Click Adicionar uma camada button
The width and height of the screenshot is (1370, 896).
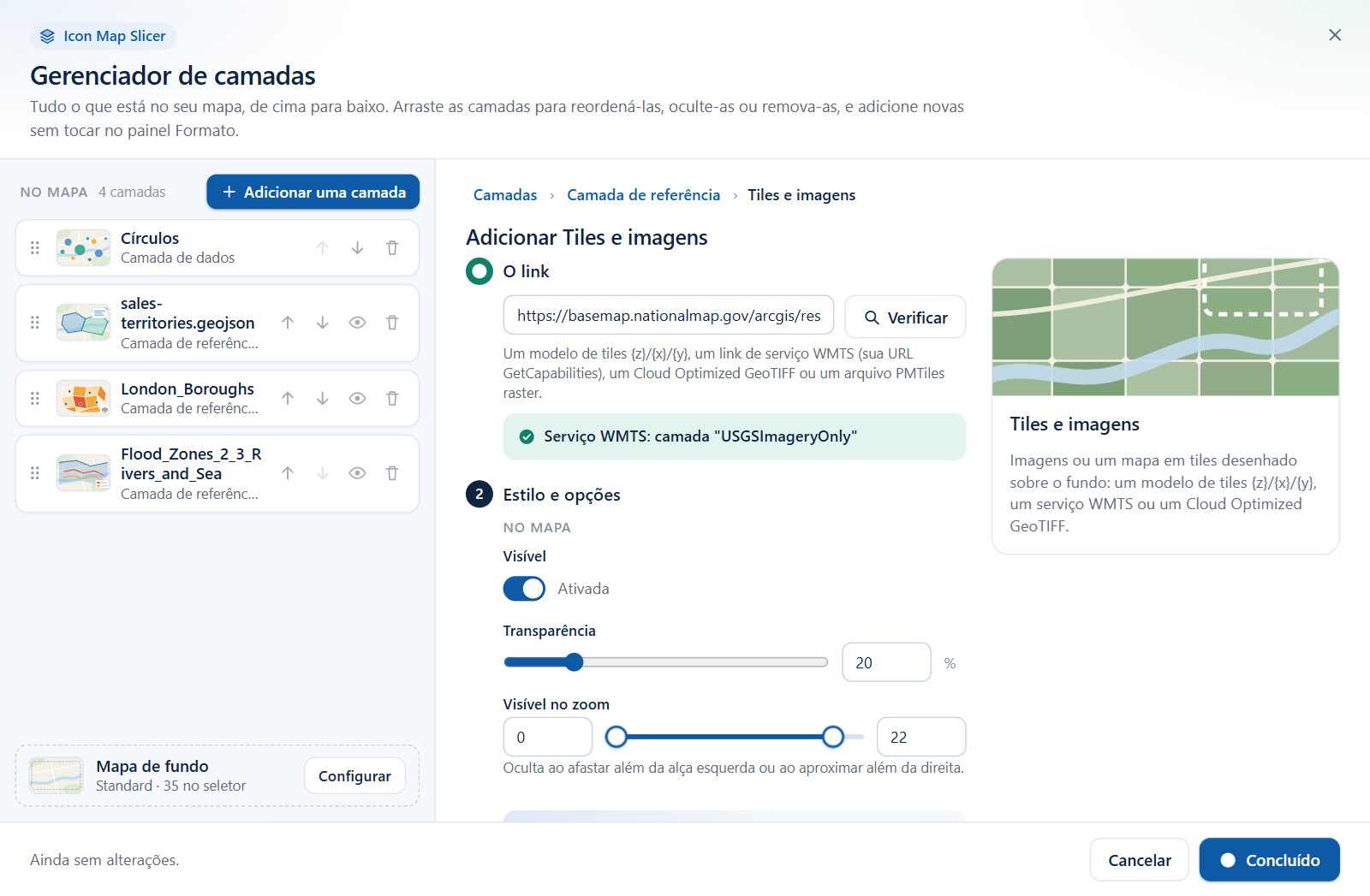313,192
